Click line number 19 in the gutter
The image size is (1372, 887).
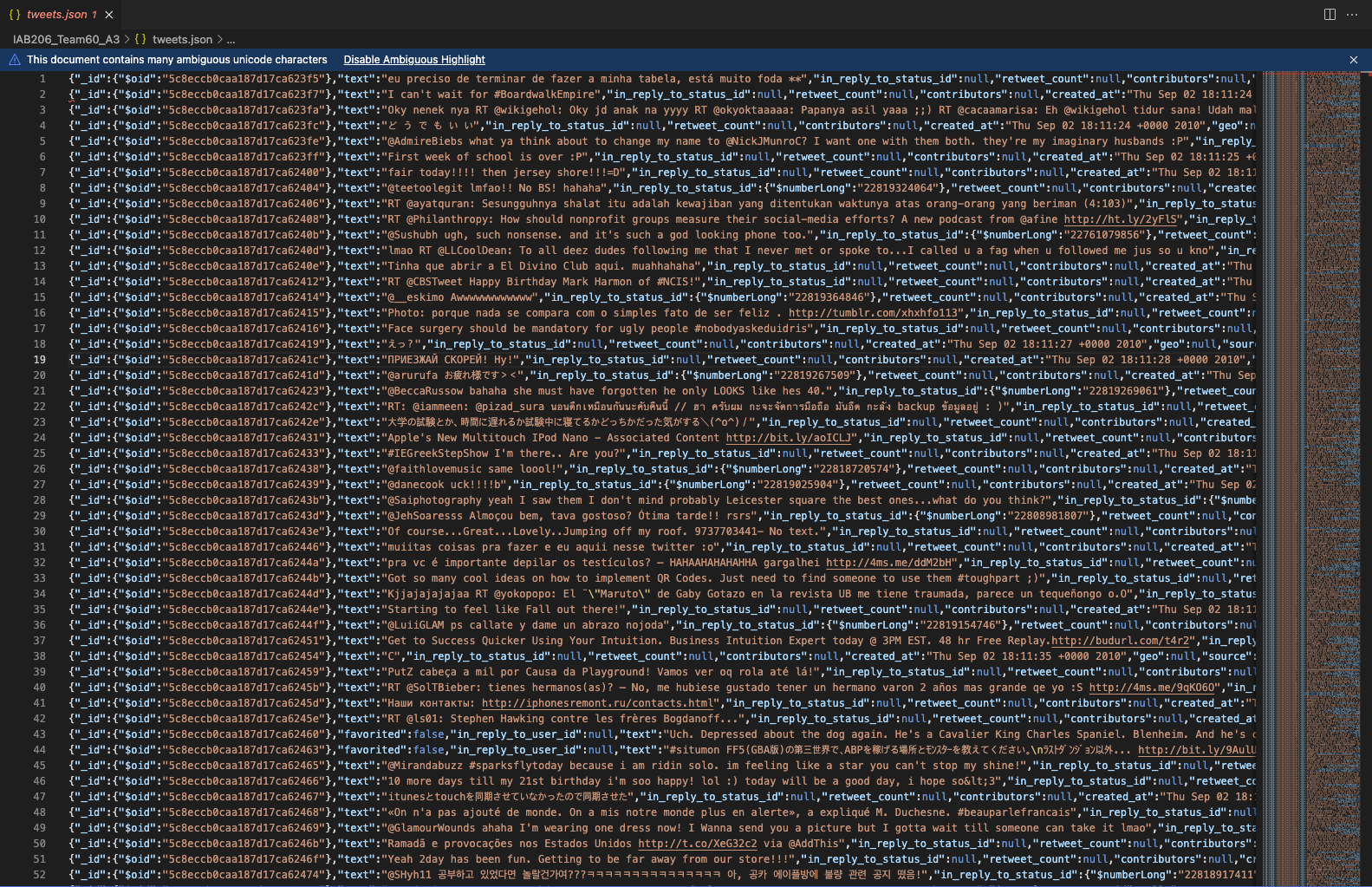tap(40, 360)
